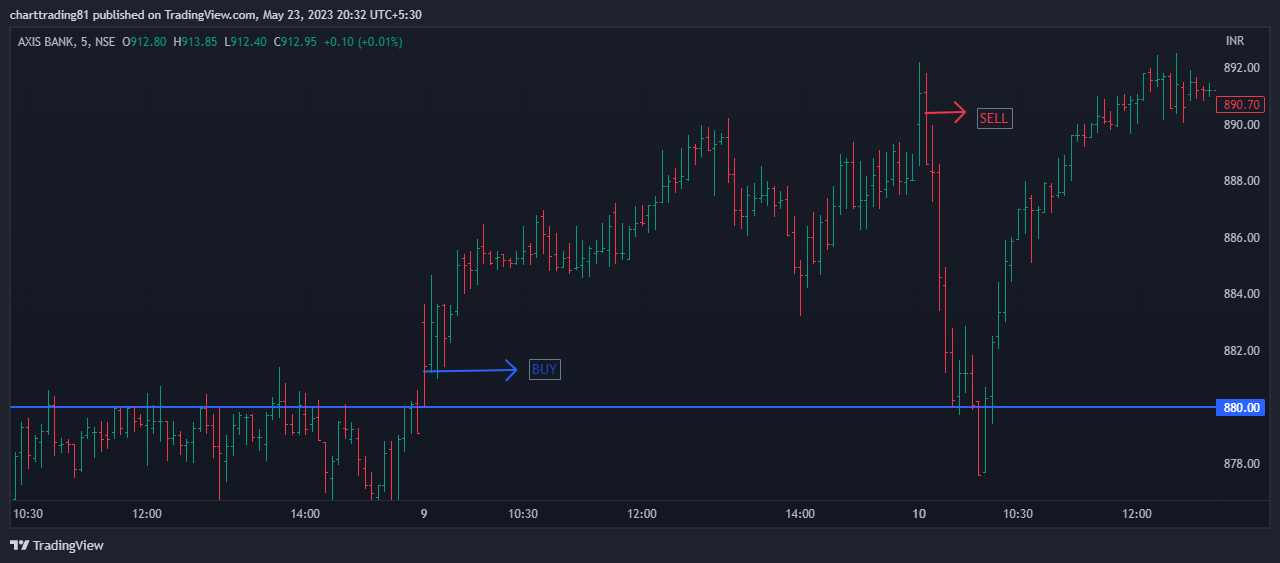Click the TradingView wordmark at bottom
This screenshot has height=563, width=1280.
click(68, 546)
